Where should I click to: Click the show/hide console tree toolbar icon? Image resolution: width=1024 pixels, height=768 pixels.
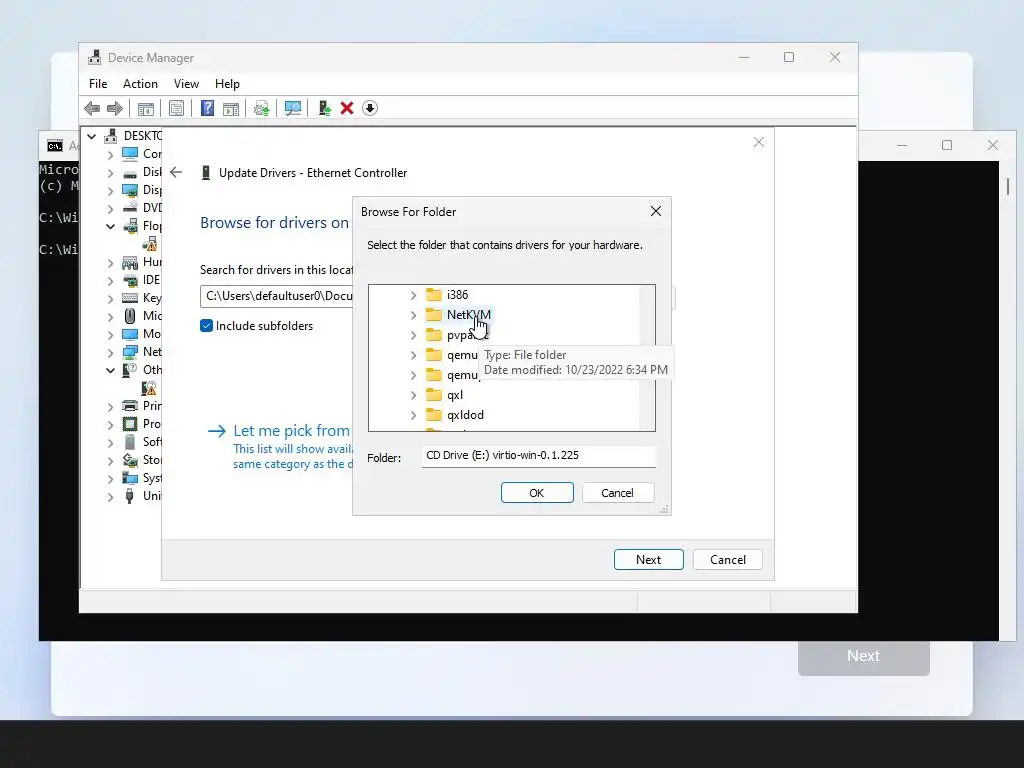point(146,108)
